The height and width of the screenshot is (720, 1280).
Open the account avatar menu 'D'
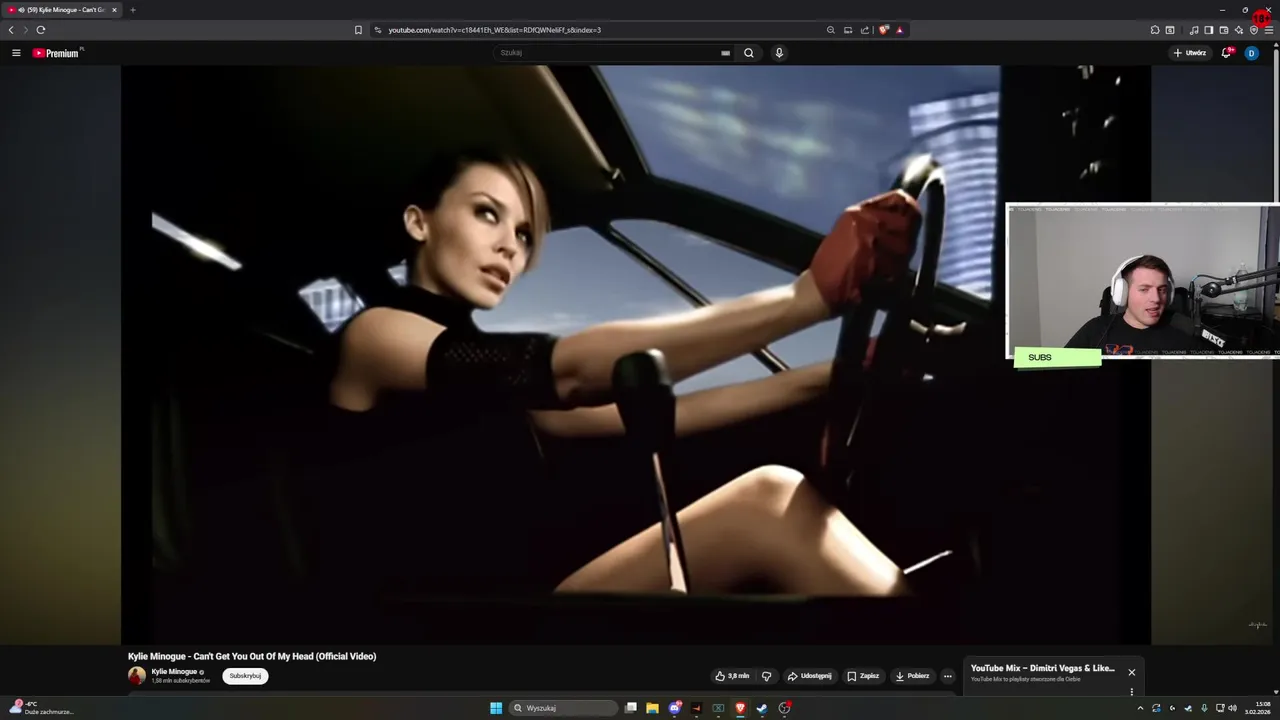(x=1251, y=53)
